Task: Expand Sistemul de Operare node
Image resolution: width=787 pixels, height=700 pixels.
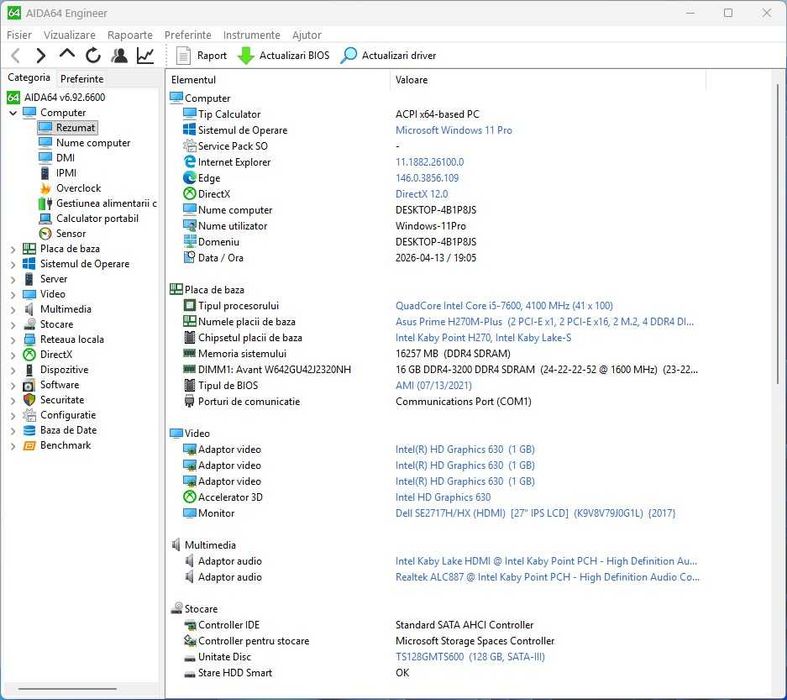Action: click(13, 264)
